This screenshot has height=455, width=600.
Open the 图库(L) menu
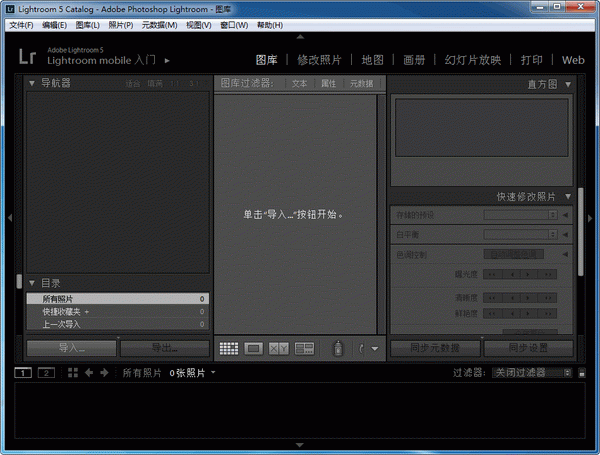(x=88, y=25)
